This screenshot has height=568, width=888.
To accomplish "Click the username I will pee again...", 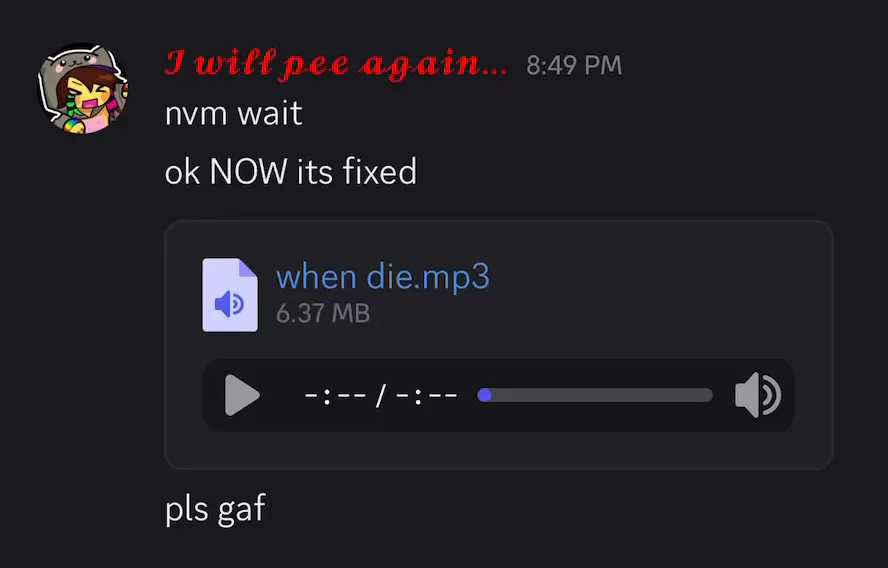I will coord(336,63).
